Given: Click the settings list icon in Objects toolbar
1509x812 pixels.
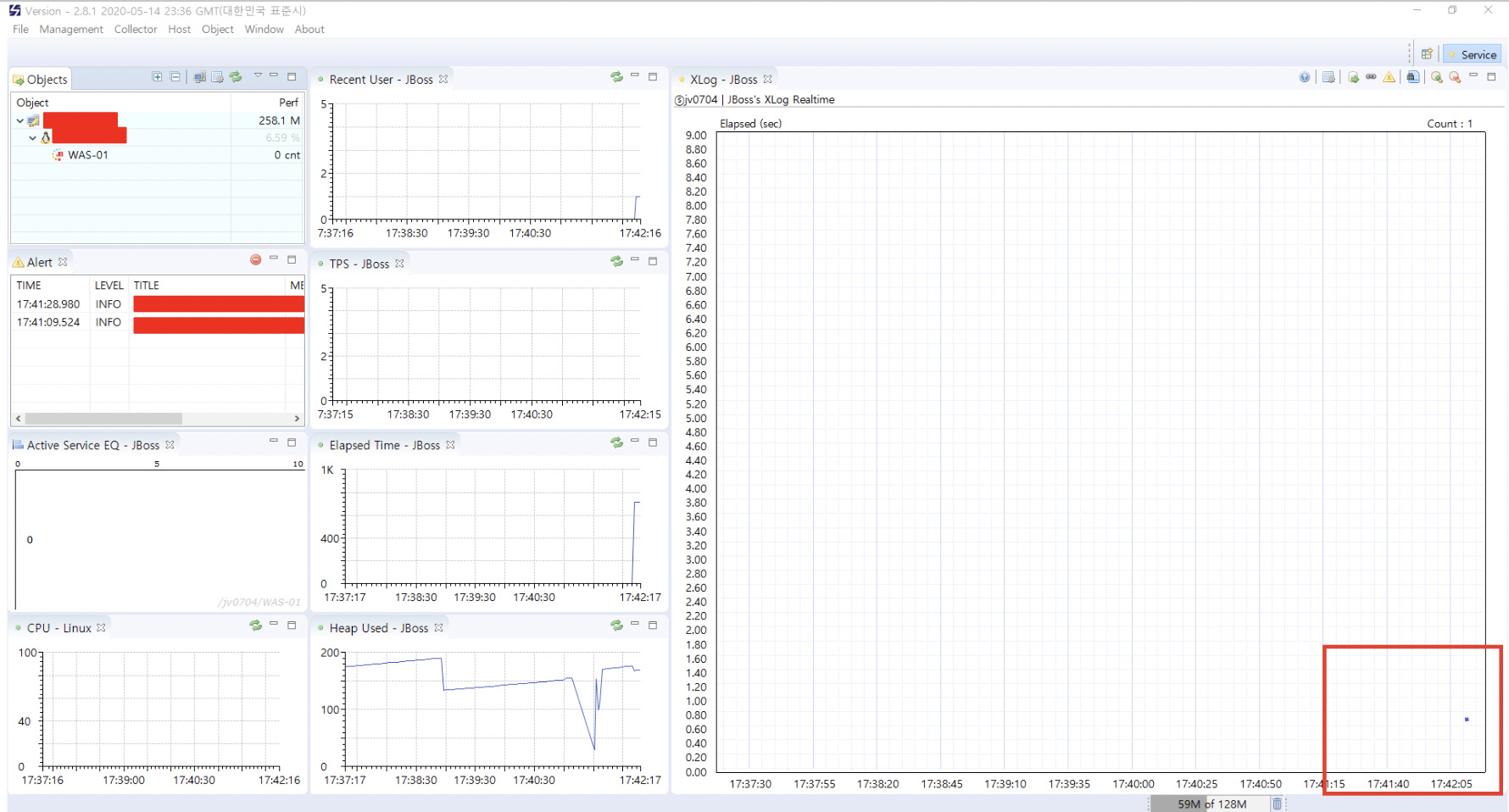Looking at the screenshot, I should [x=217, y=77].
